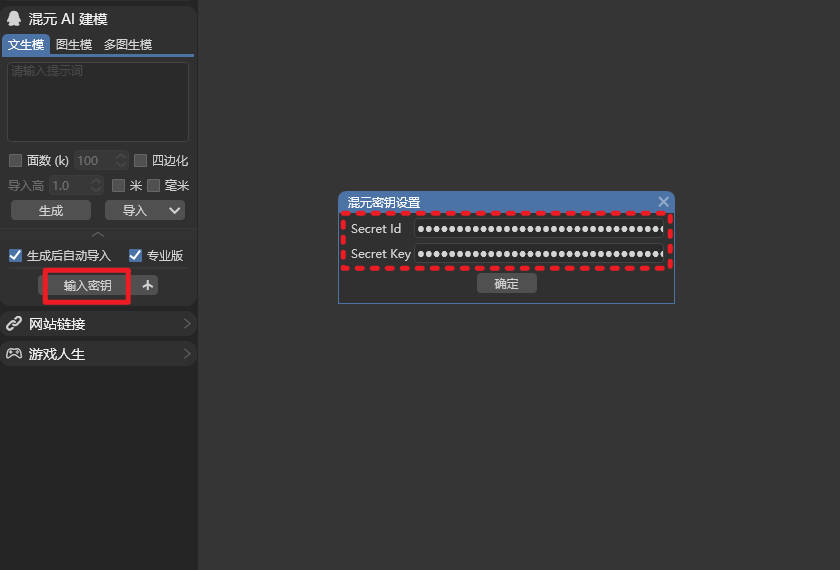The height and width of the screenshot is (570, 840).
Task: Collapse the panel using the small up chevron
Action: 98,234
